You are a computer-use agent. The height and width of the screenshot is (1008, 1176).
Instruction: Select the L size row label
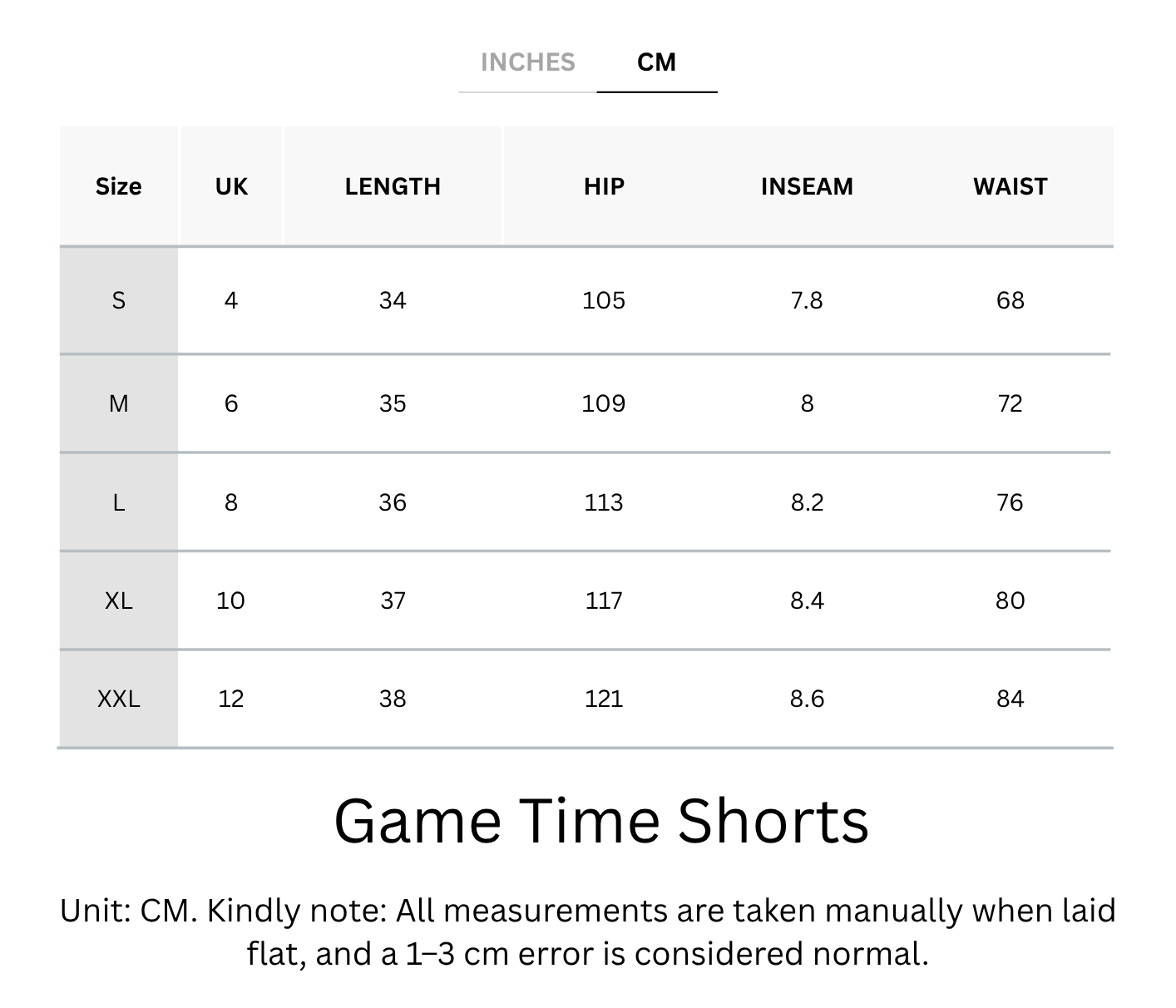[118, 502]
